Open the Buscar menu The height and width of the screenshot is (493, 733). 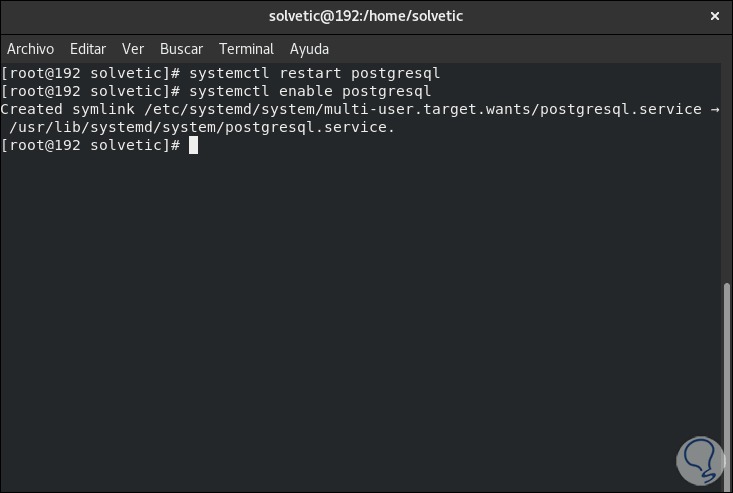pos(181,49)
